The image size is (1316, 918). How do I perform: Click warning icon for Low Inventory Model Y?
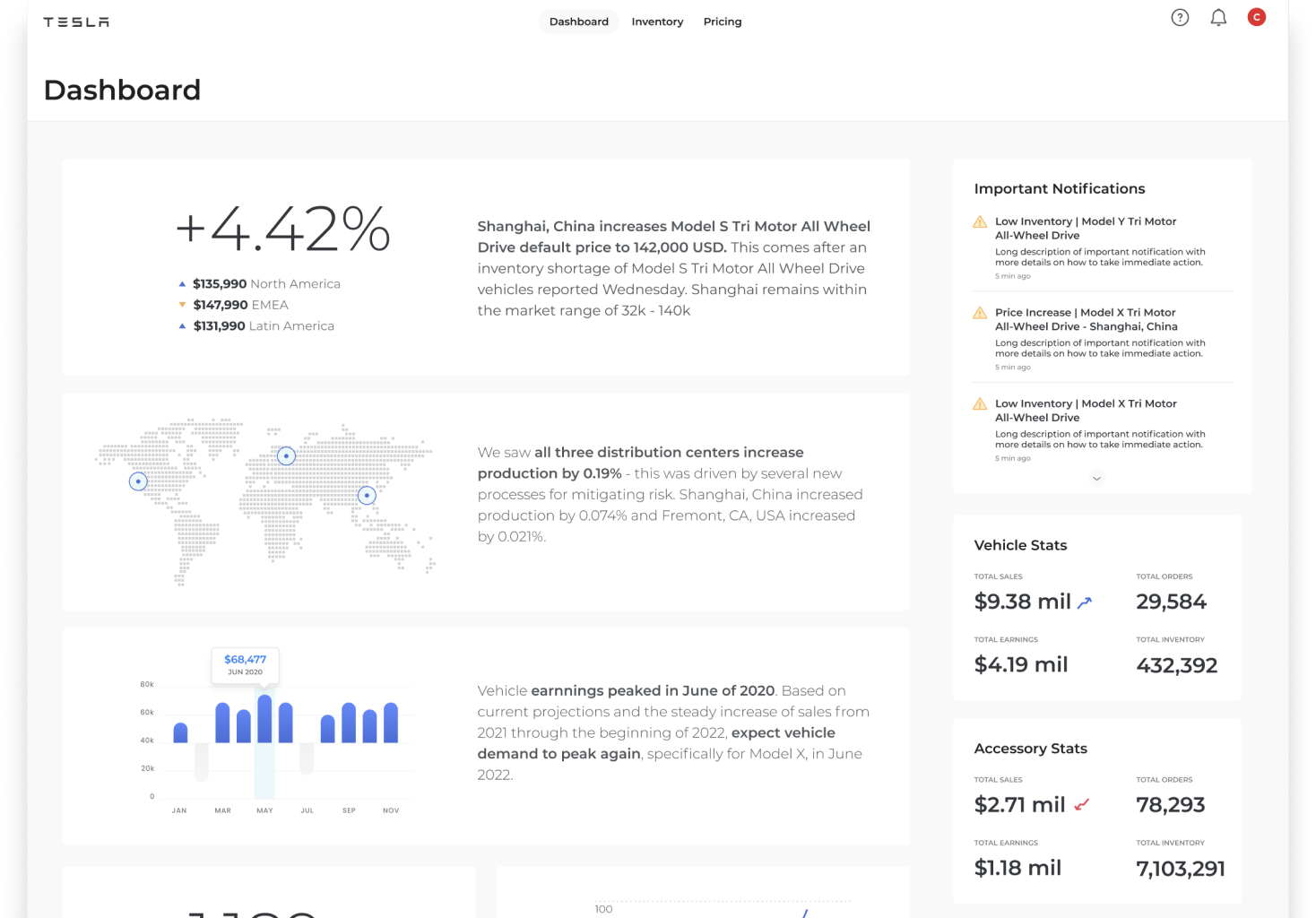pyautogui.click(x=980, y=221)
